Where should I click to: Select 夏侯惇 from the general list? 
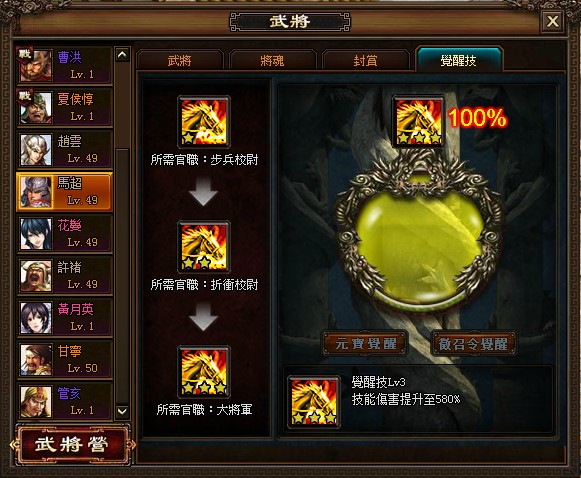[x=64, y=107]
